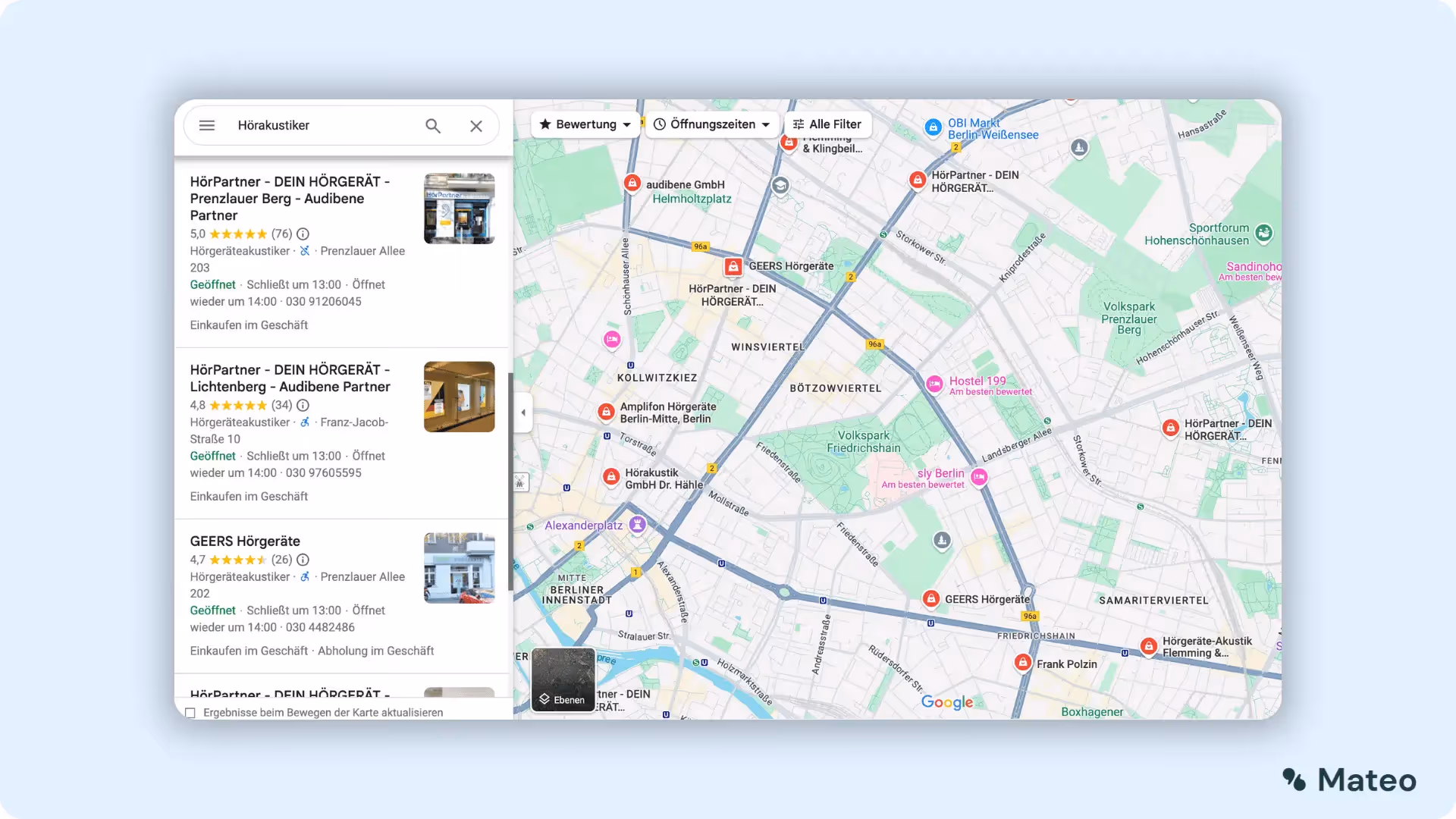
Task: Click the Amplifon Hörgeräte map pin
Action: tap(606, 412)
